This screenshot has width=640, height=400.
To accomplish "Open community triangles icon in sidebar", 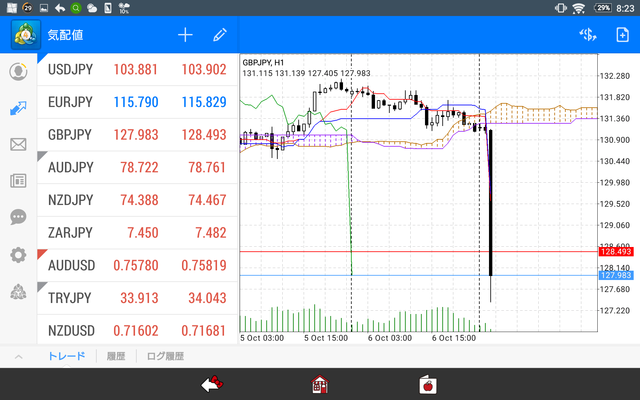I will pyautogui.click(x=18, y=291).
